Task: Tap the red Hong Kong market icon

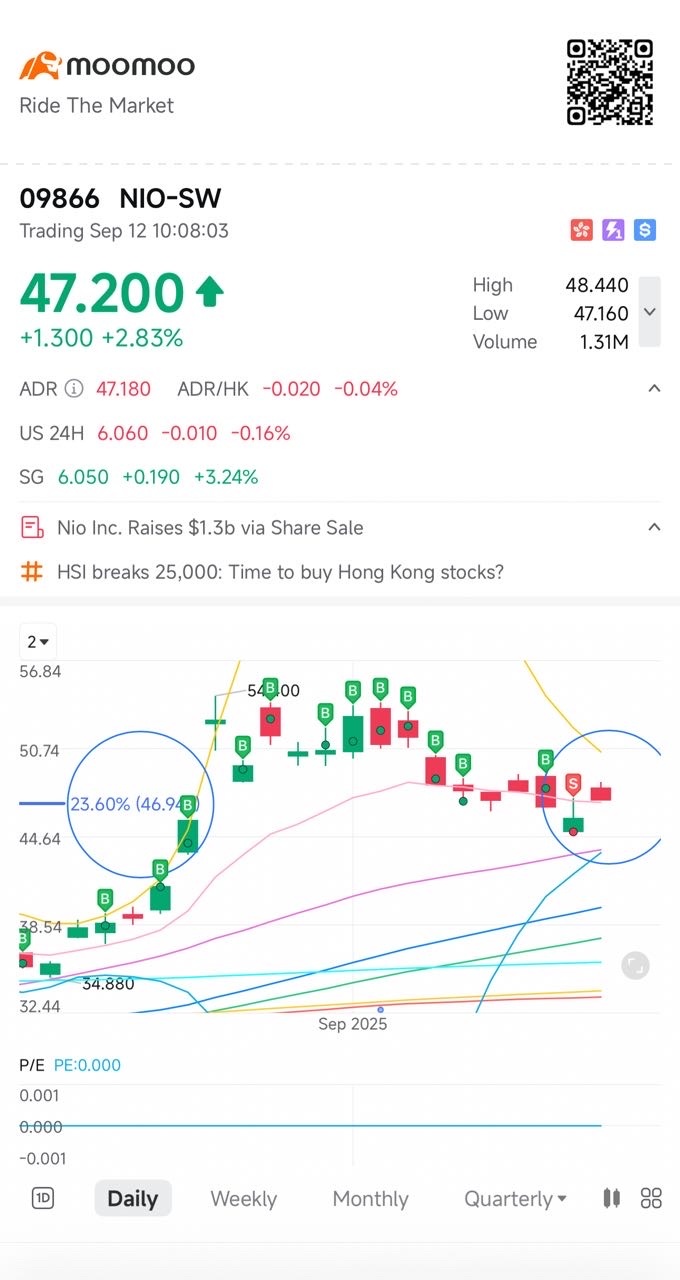Action: [x=581, y=231]
